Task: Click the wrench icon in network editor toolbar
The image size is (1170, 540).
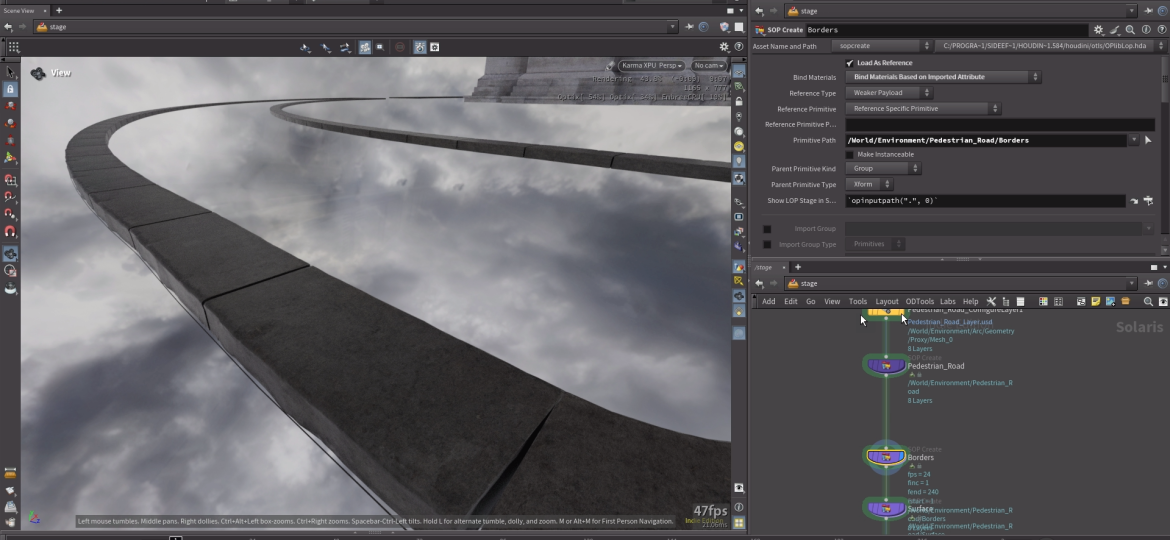Action: tap(991, 301)
